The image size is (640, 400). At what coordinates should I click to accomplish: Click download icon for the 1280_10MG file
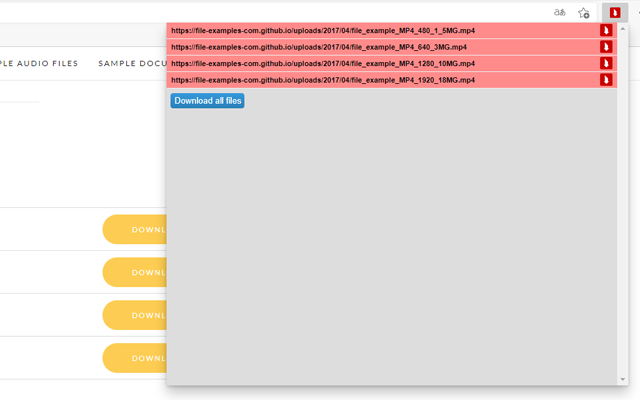(606, 63)
